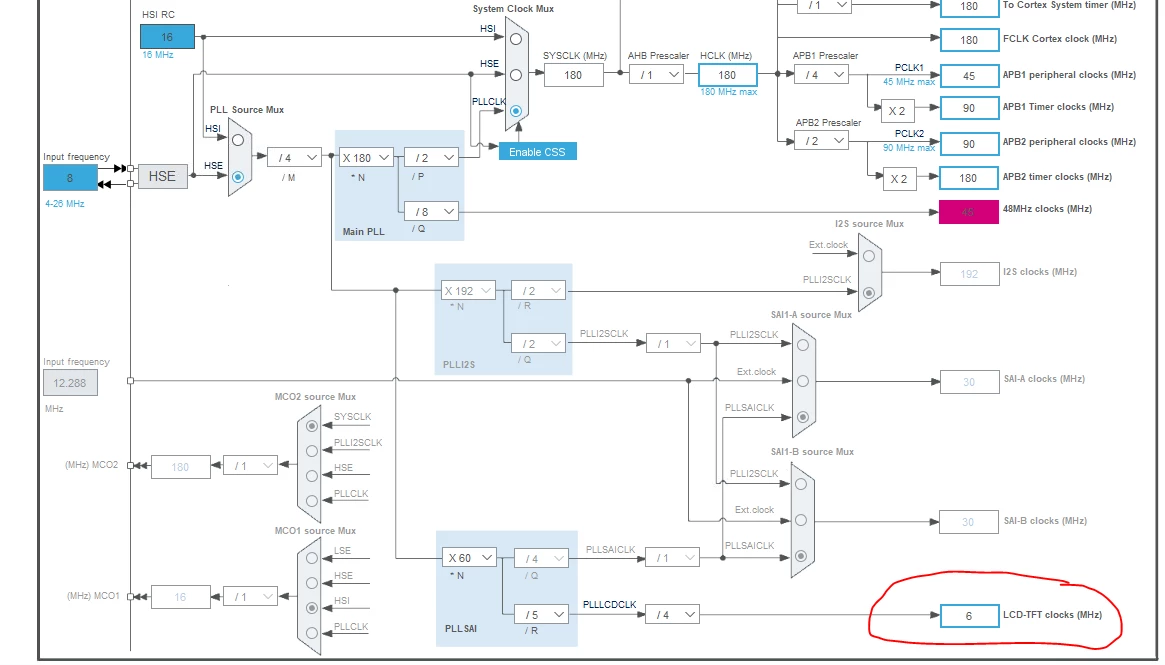Viewport: 1165px width, 665px height.
Task: Open the PLLI2S /Q divider dropdown
Action: pyautogui.click(x=539, y=343)
